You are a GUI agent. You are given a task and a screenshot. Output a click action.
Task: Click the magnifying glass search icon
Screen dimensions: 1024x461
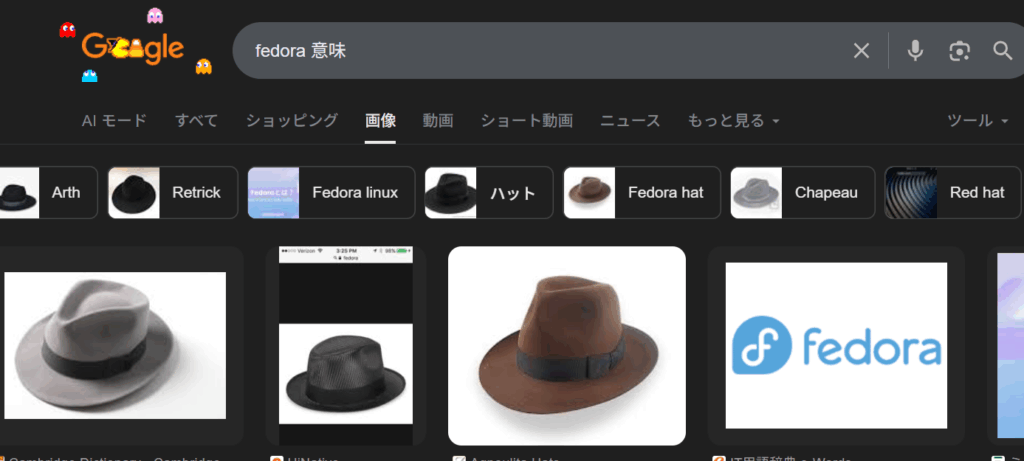pos(1002,51)
